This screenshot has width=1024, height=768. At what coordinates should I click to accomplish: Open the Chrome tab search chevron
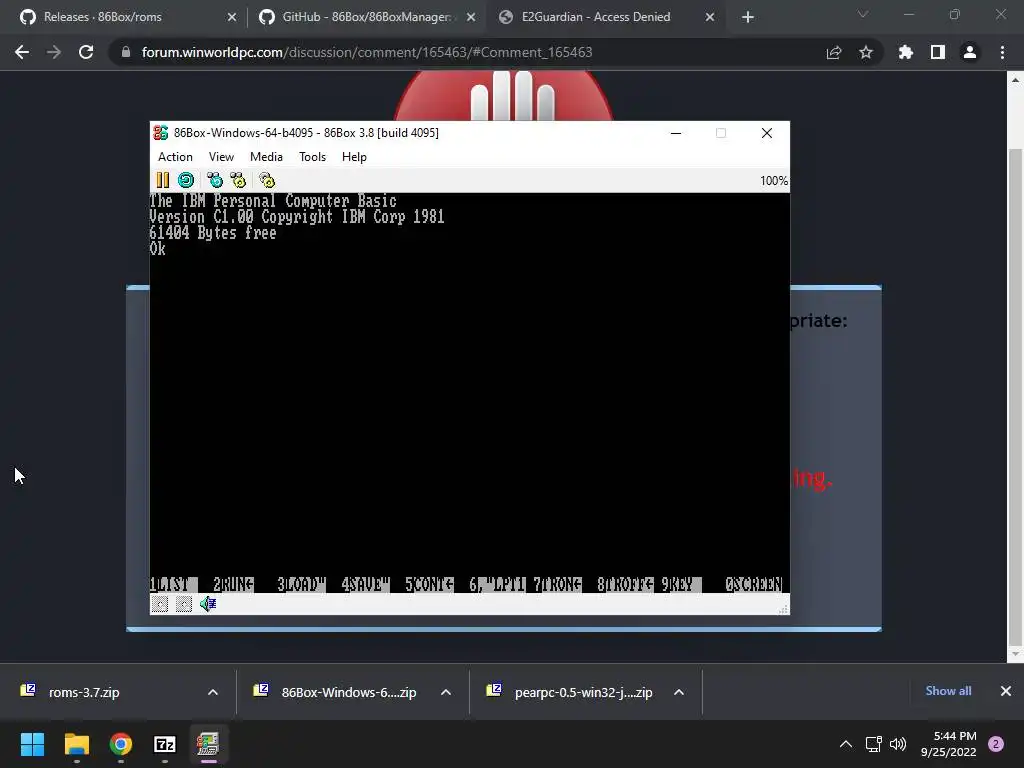click(x=863, y=14)
